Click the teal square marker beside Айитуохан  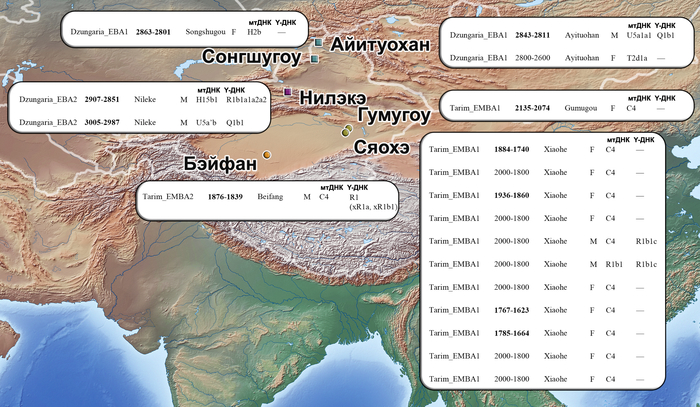pyautogui.click(x=318, y=43)
